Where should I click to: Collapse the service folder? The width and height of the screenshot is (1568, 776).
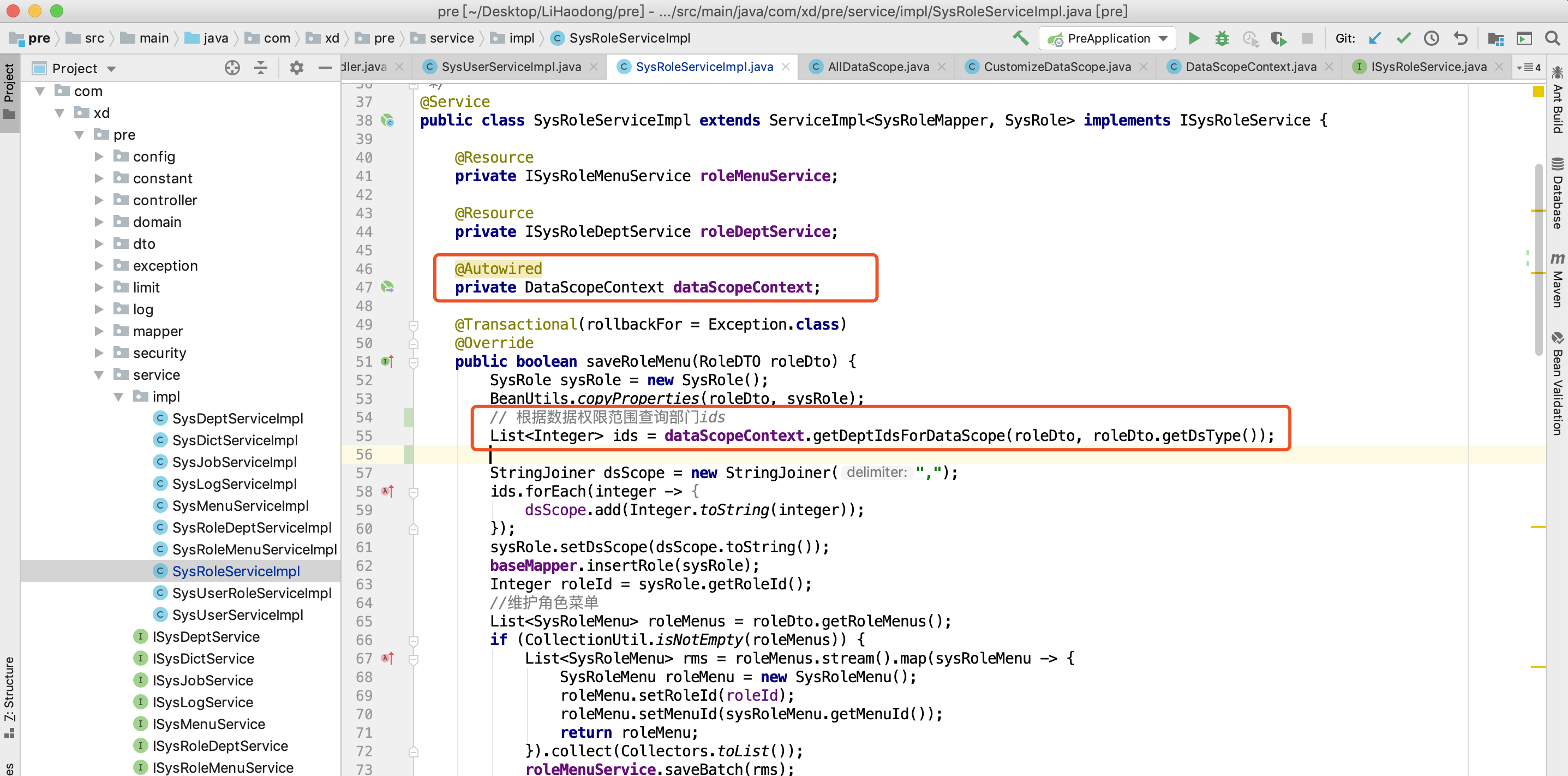[99, 375]
